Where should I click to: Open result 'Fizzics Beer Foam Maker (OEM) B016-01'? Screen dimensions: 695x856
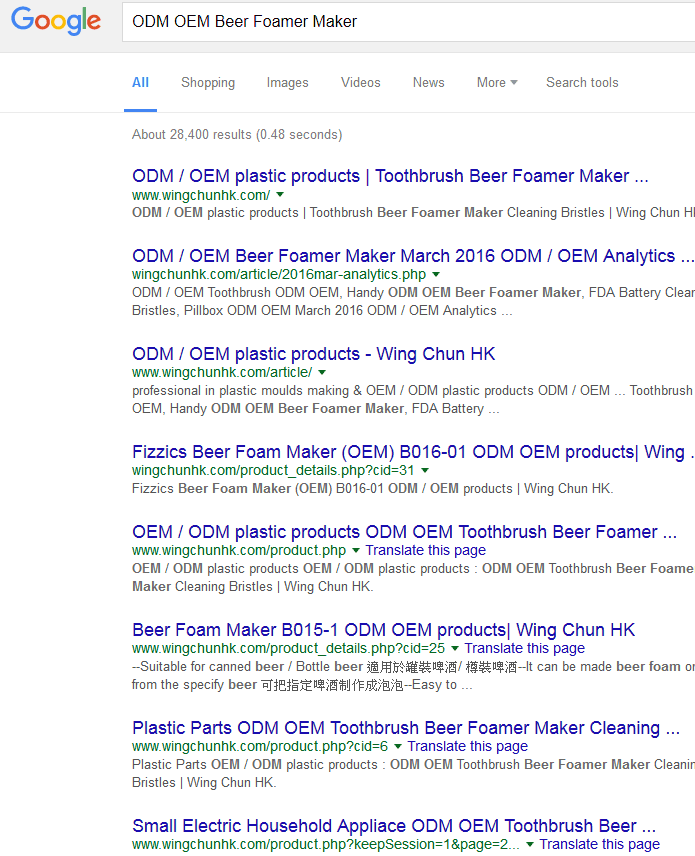point(413,452)
